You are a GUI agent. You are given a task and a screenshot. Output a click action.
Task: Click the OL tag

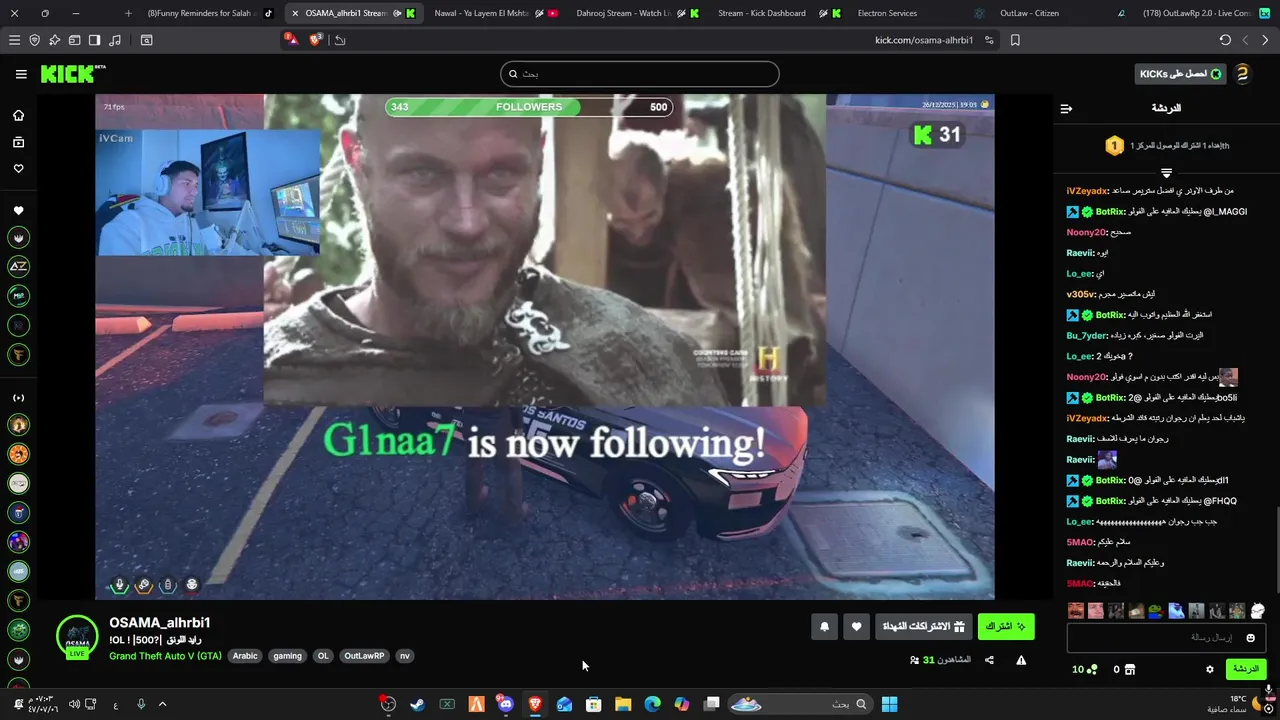323,656
